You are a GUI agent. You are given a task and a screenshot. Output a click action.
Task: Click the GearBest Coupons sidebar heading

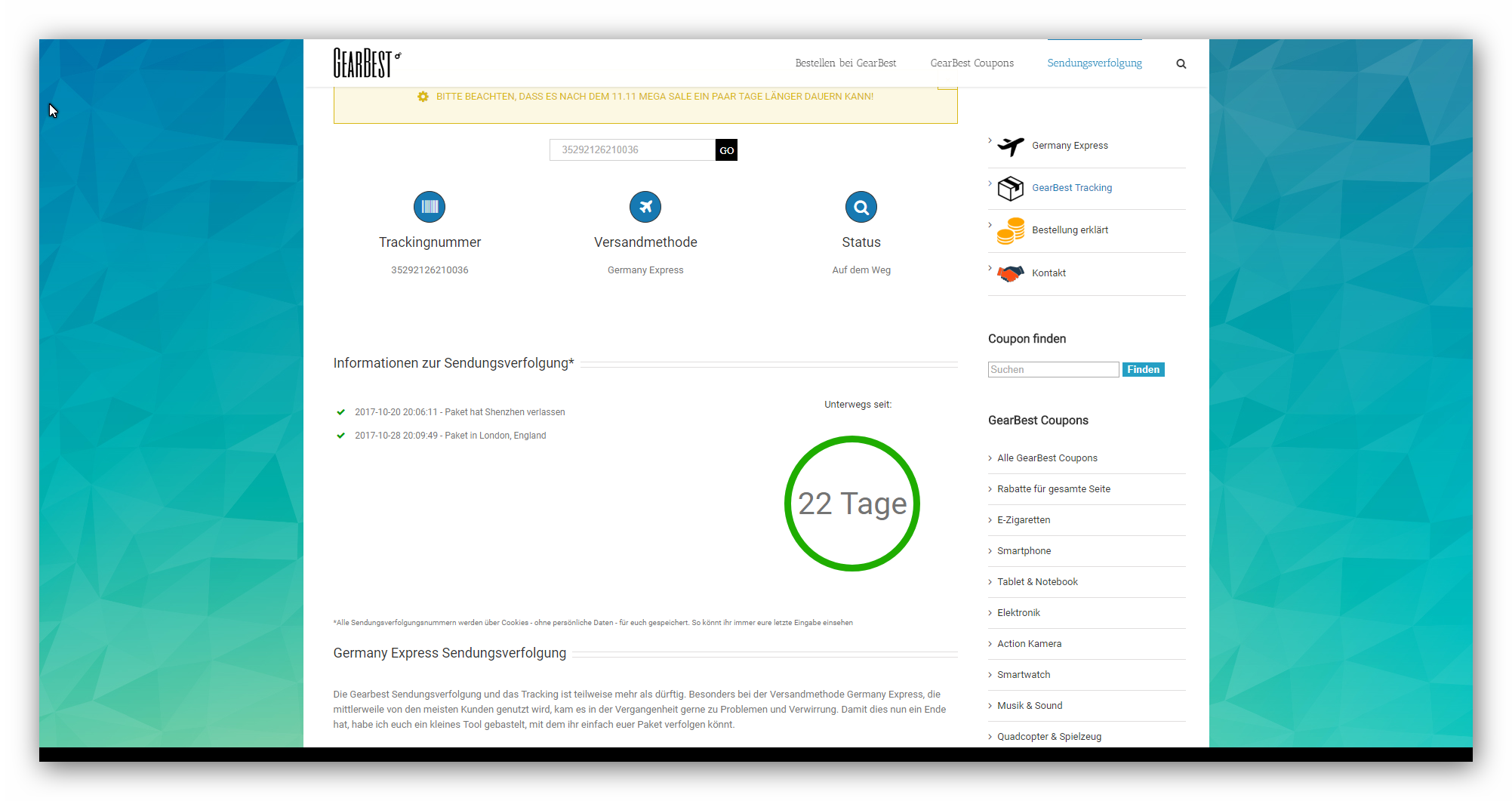tap(1038, 421)
